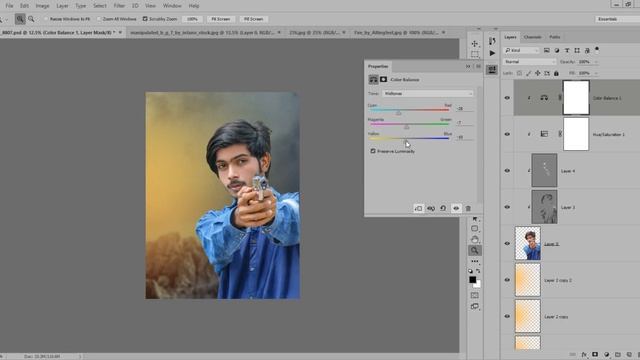Reset adjustment to defaults icon
The height and width of the screenshot is (360, 640).
tap(443, 208)
